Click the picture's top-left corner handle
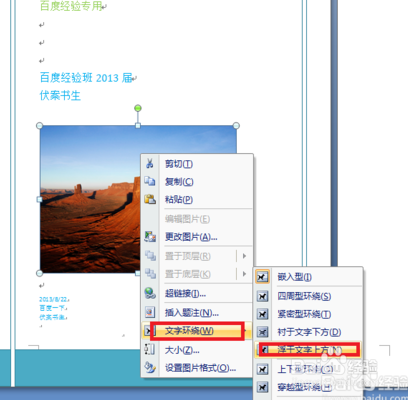Viewport: 408px width, 400px height. tap(39, 126)
